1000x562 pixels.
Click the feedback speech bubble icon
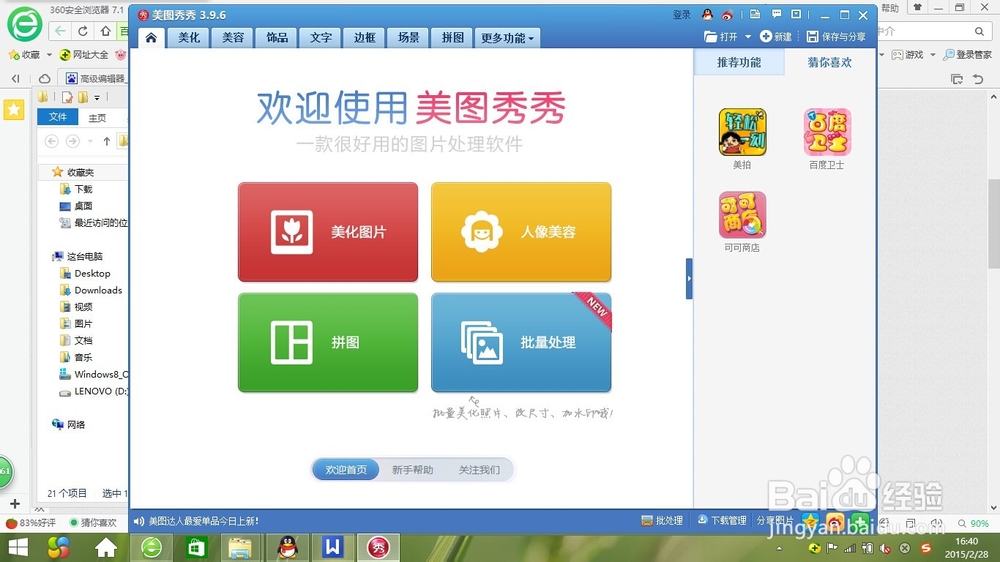pos(776,14)
